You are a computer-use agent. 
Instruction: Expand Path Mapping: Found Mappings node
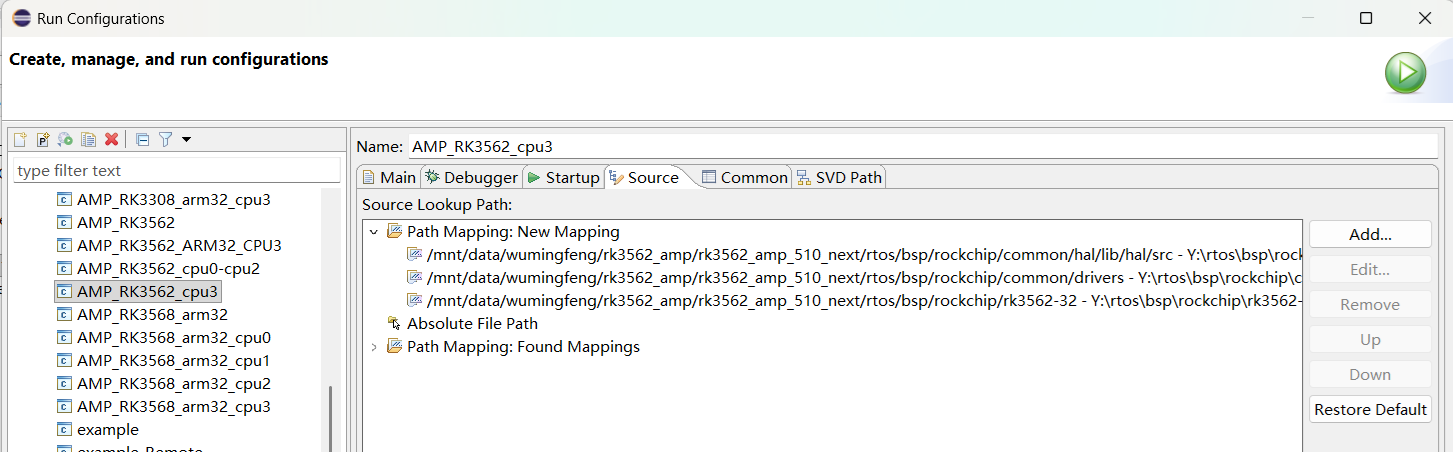pyautogui.click(x=374, y=347)
